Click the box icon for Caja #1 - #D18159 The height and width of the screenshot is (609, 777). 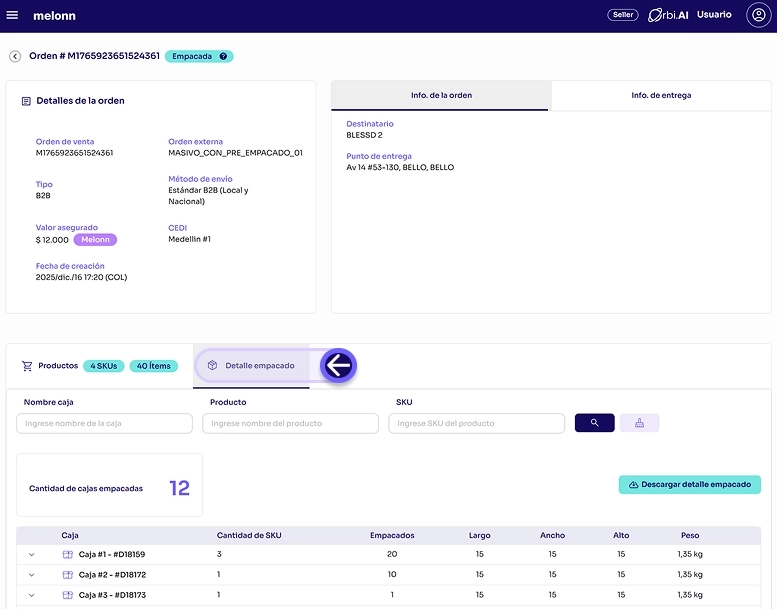coord(68,554)
